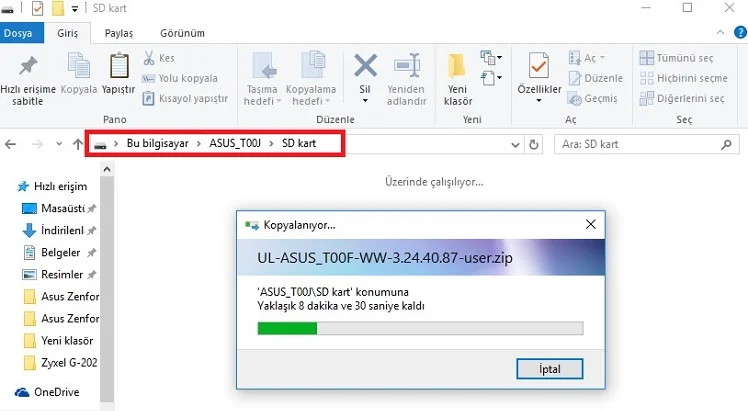Open Resimler in sidebar
This screenshot has height=411, width=748.
tap(59, 274)
